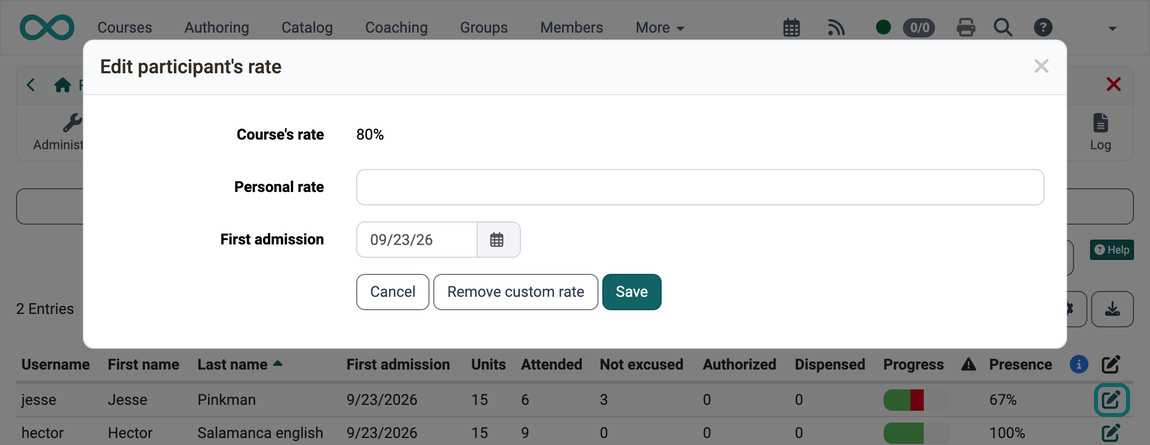Click the Pinkman last name cell
Image resolution: width=1150 pixels, height=445 pixels.
click(x=226, y=400)
